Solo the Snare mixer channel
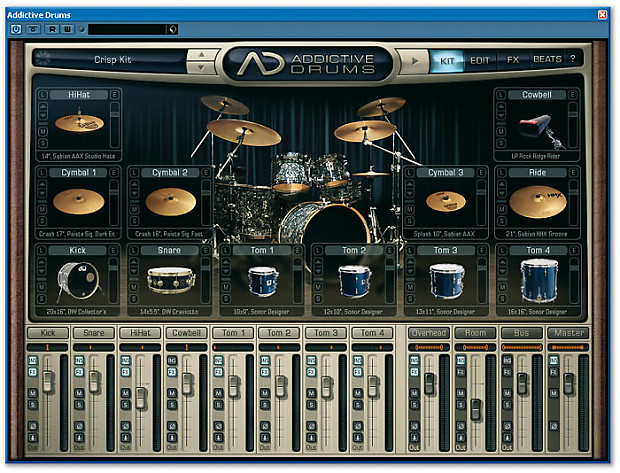620x473 pixels. point(79,405)
